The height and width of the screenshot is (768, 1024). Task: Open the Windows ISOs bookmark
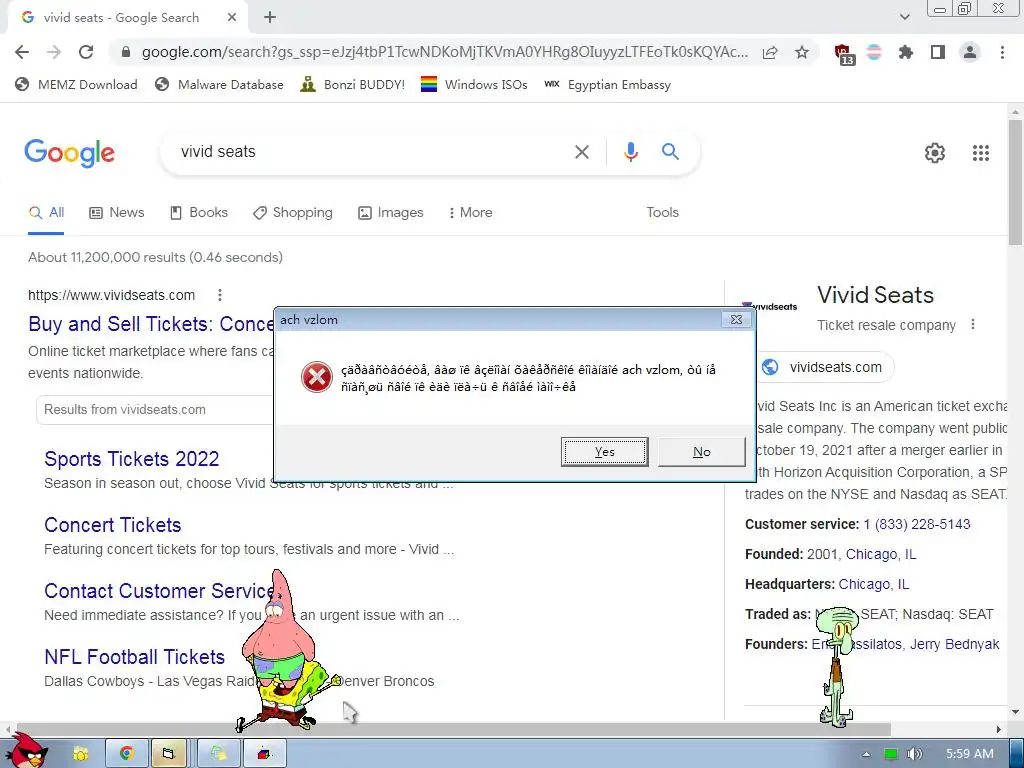[x=474, y=84]
